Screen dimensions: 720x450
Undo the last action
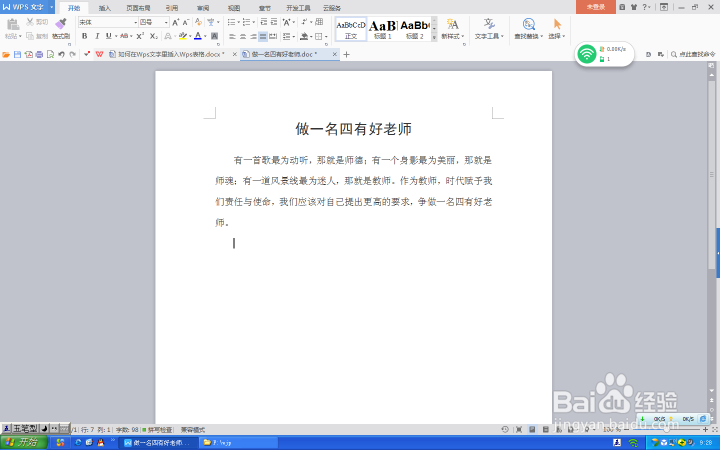[61, 54]
